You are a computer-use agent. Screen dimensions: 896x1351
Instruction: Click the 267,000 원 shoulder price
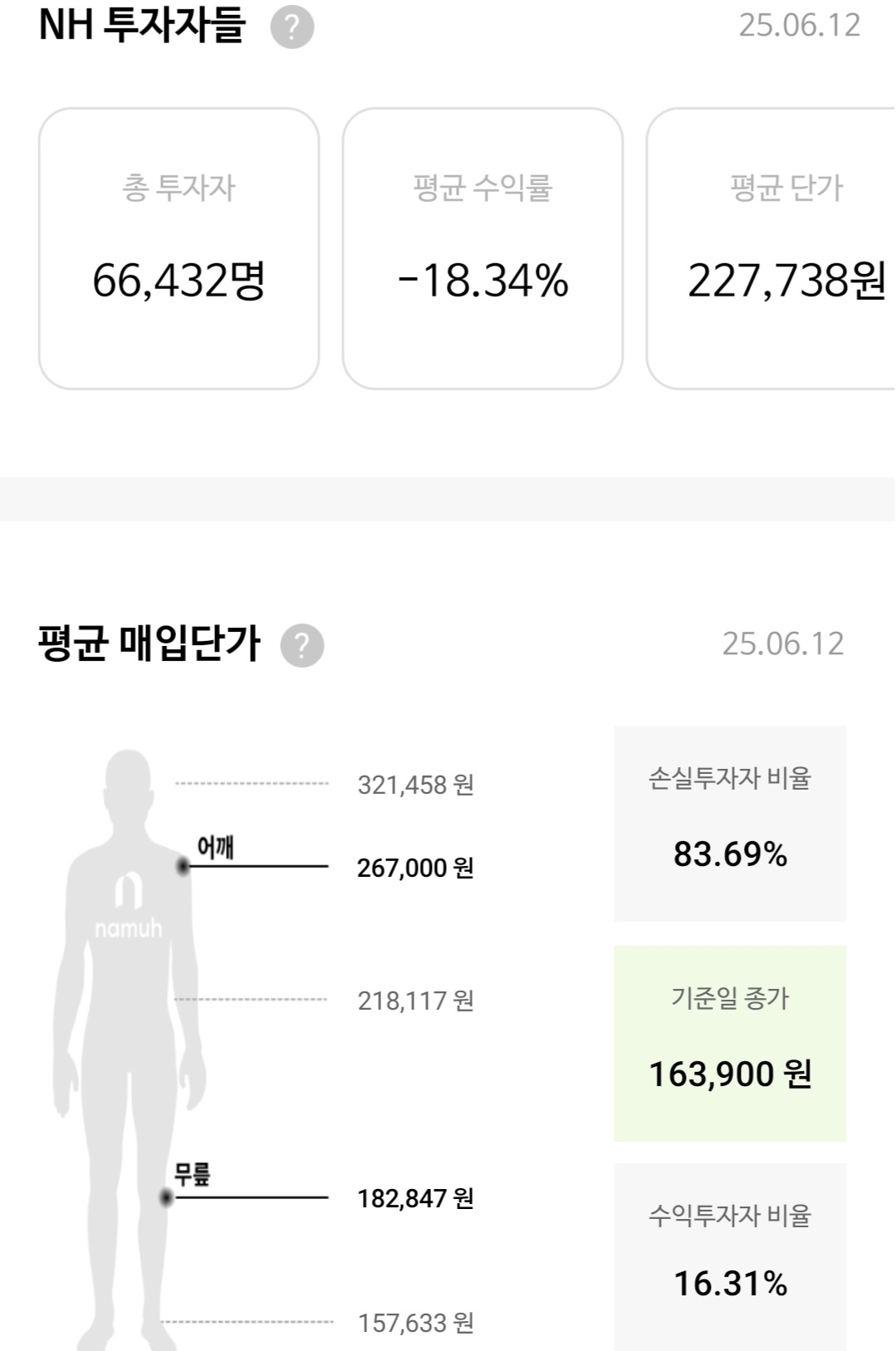(415, 868)
